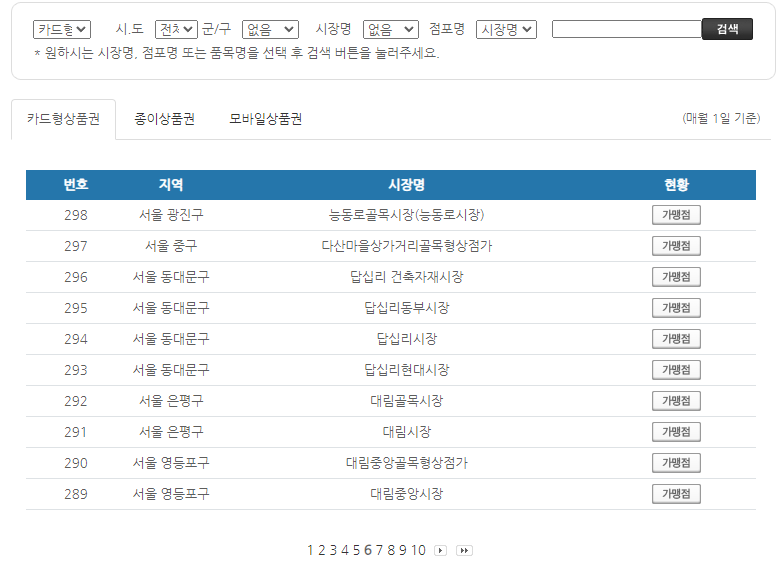Open the 시.도 region dropdown
782x568 pixels.
coord(176,29)
